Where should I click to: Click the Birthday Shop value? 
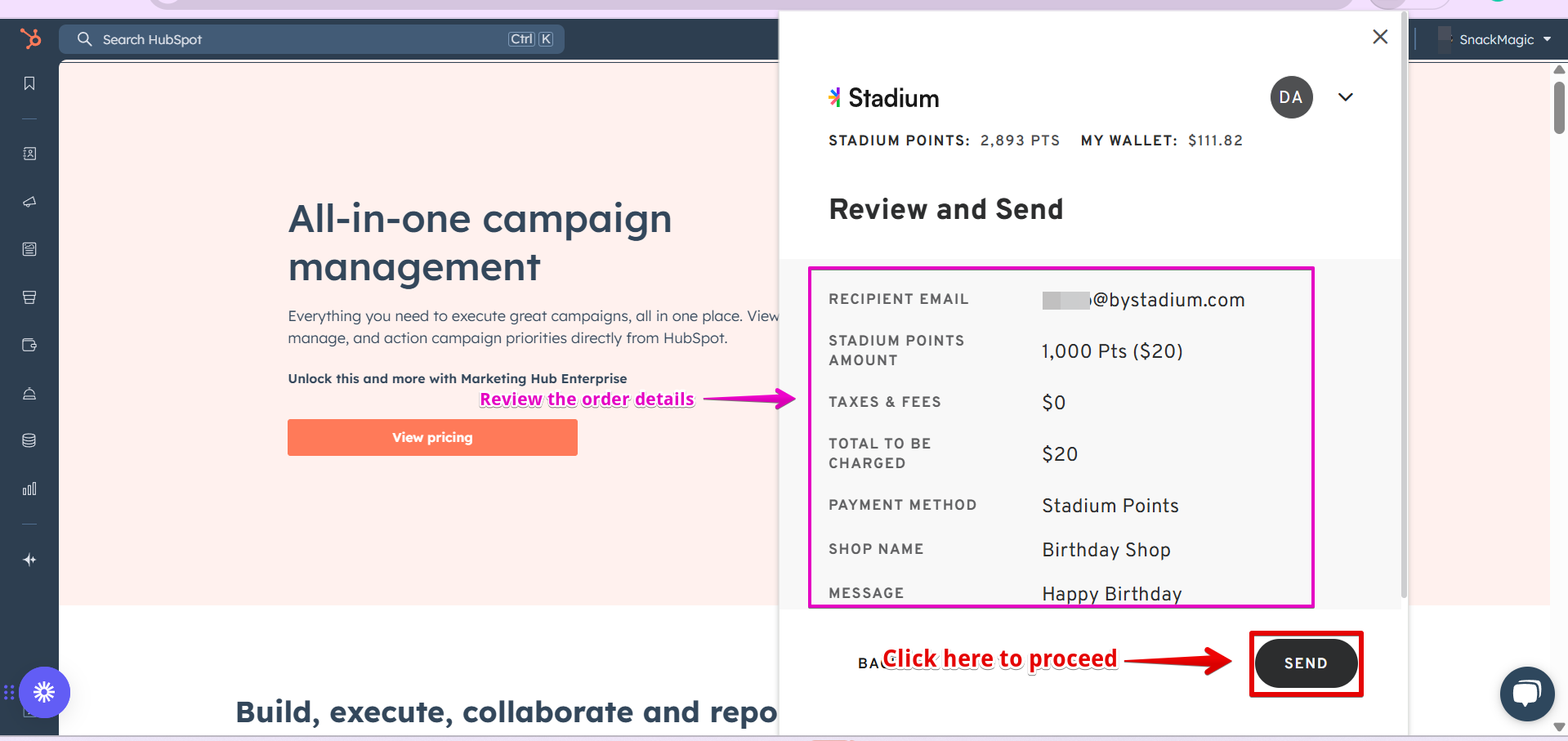1106,550
